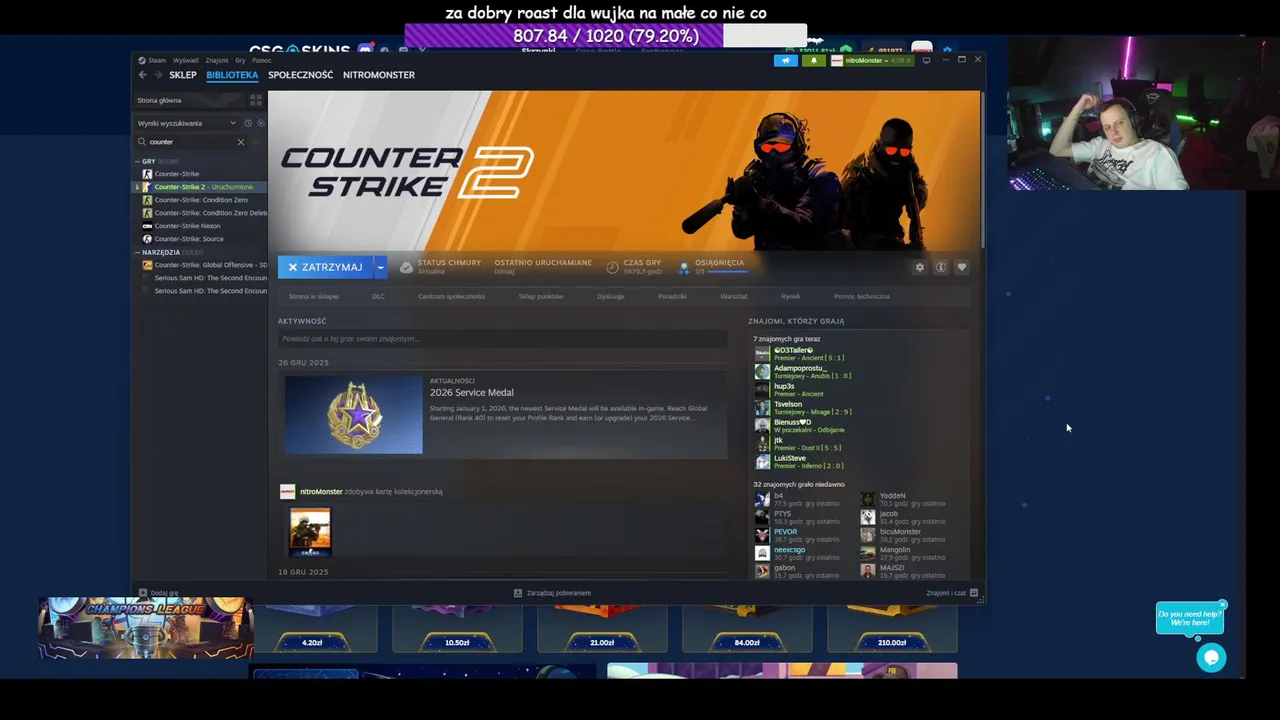The image size is (1280, 720).
Task: Open advanced filter icon beside search box
Action: pyautogui.click(x=257, y=142)
